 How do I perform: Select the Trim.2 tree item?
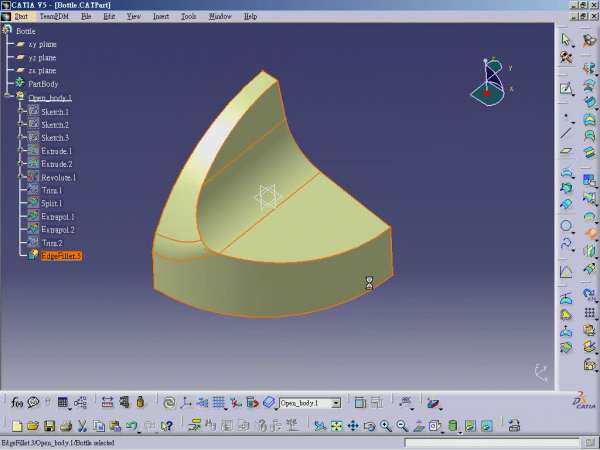(52, 243)
